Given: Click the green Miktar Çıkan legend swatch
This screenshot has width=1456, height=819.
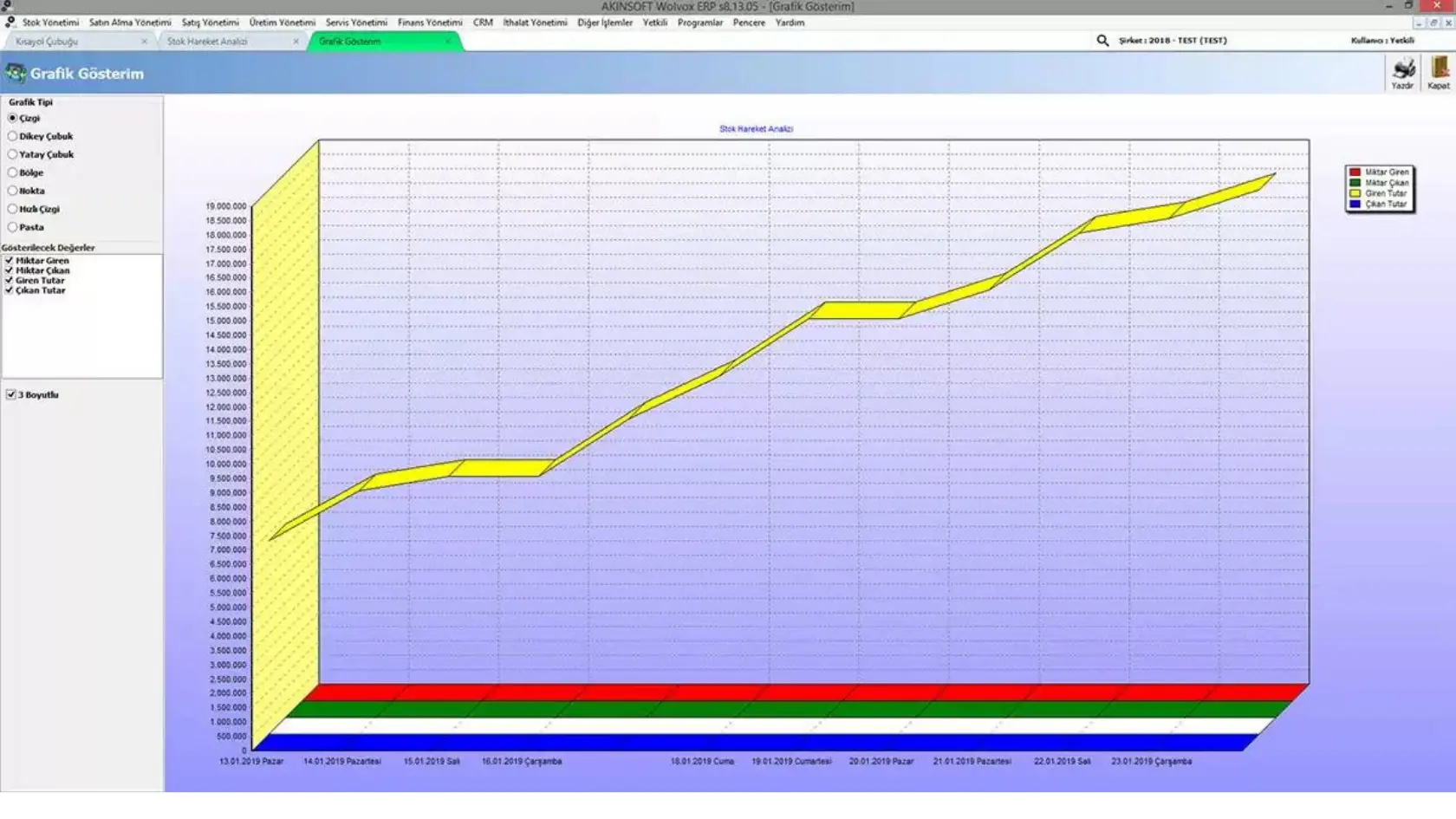Looking at the screenshot, I should [x=1355, y=183].
